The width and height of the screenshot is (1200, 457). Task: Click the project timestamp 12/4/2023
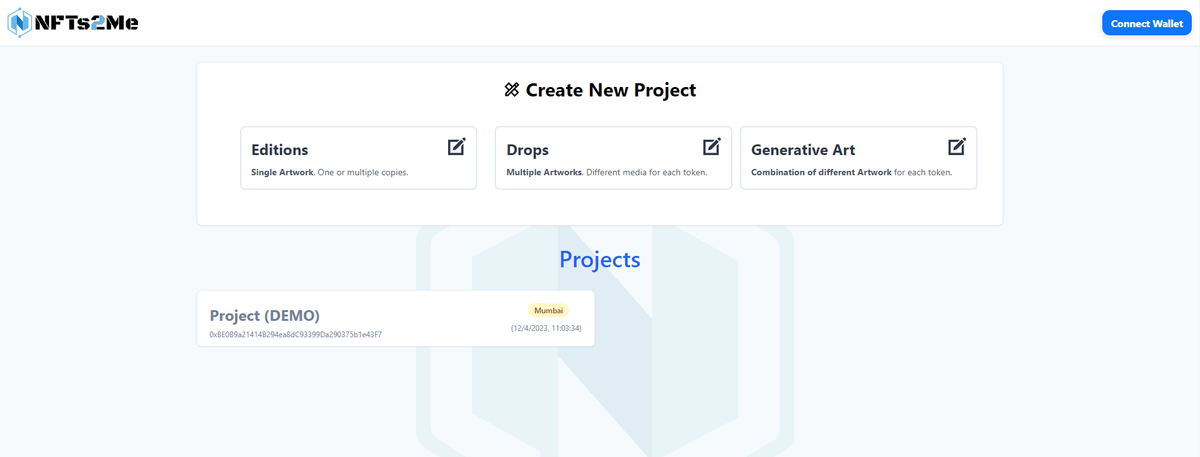pos(546,328)
